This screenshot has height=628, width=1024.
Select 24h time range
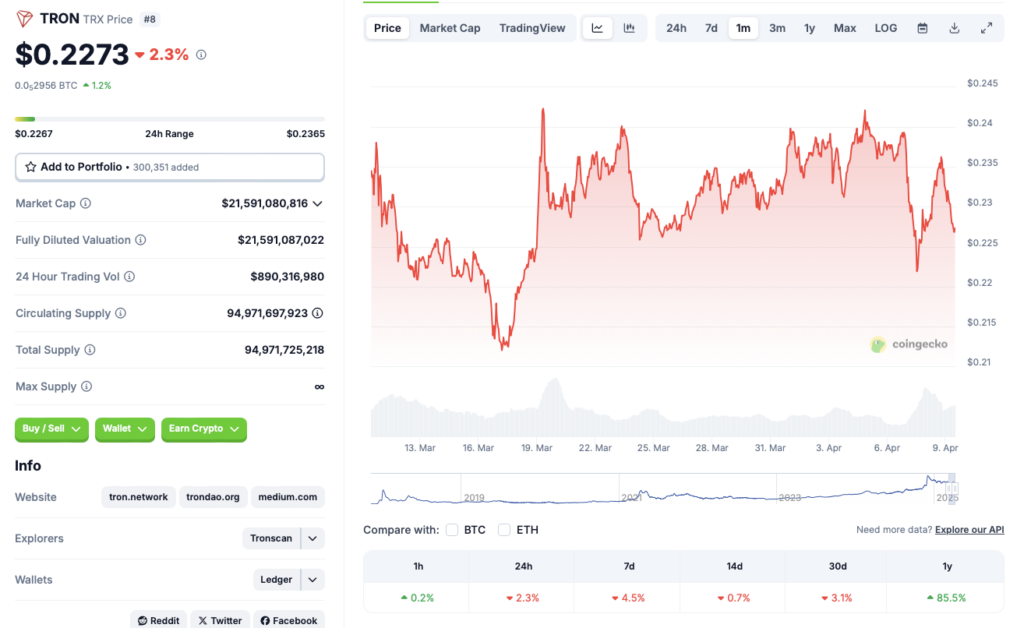point(676,28)
